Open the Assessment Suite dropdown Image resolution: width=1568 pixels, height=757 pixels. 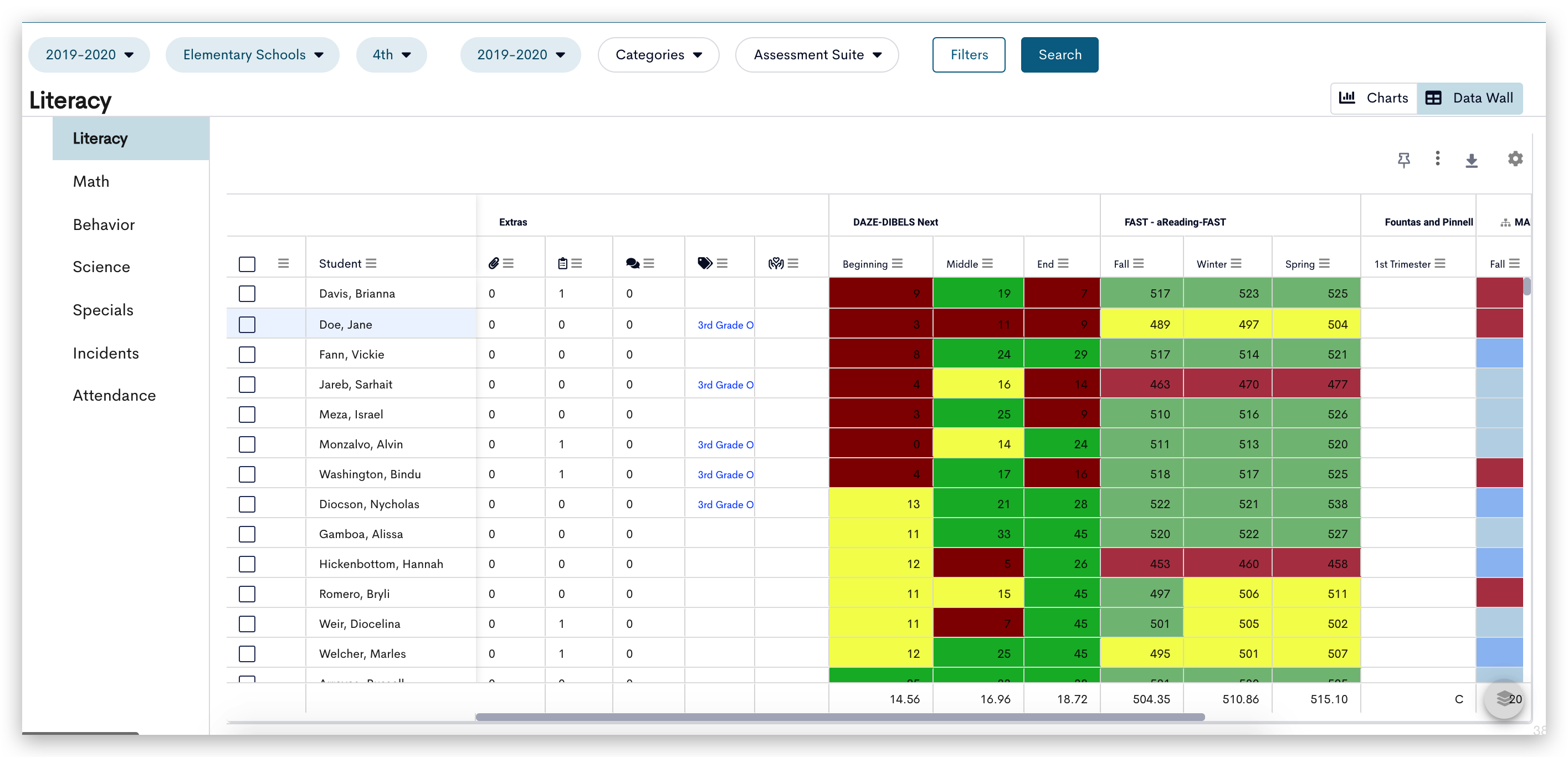(x=816, y=55)
